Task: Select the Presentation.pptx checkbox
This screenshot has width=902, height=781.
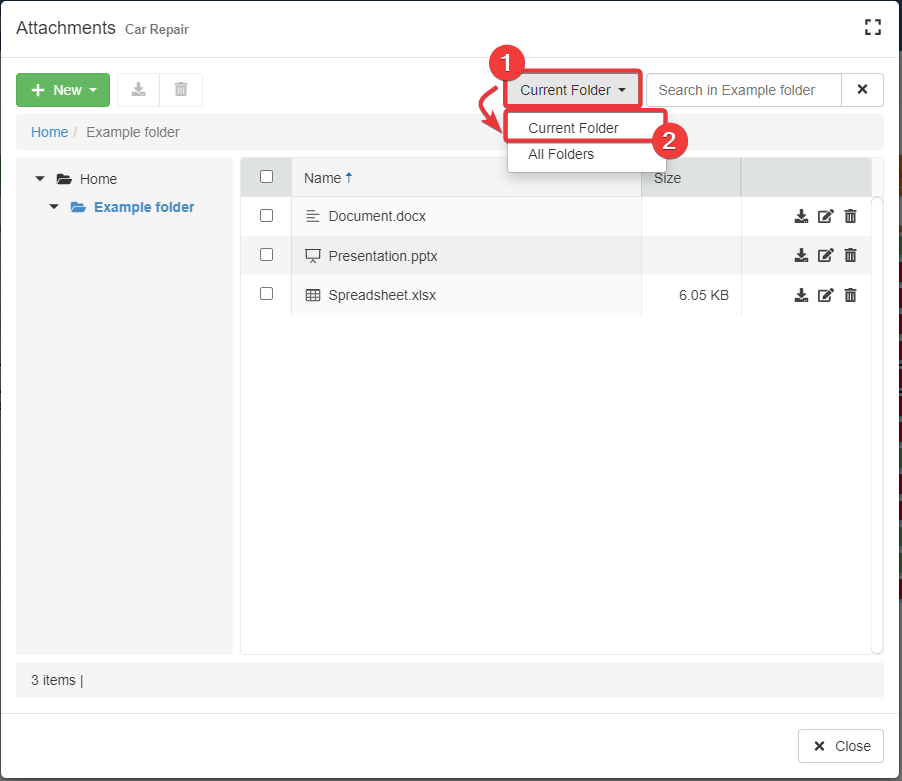Action: pyautogui.click(x=266, y=255)
